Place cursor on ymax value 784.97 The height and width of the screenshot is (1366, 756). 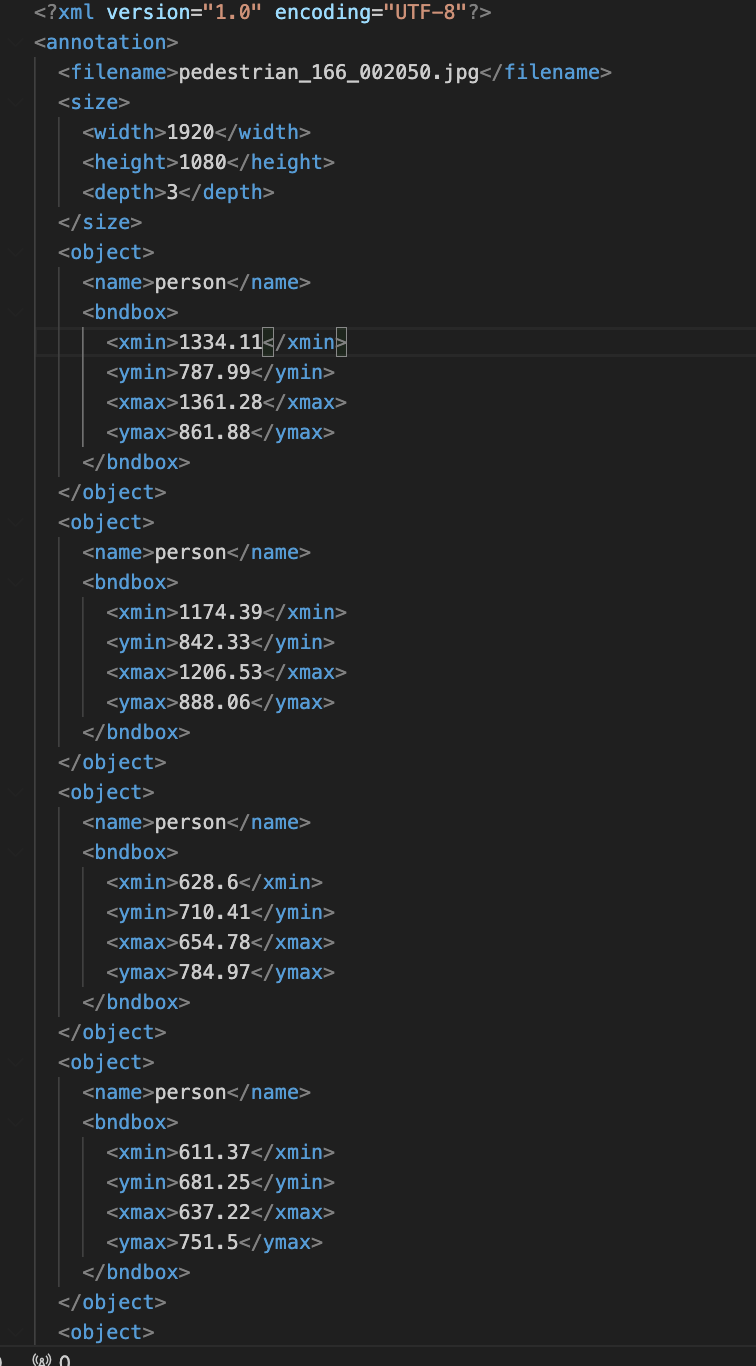pyautogui.click(x=214, y=972)
